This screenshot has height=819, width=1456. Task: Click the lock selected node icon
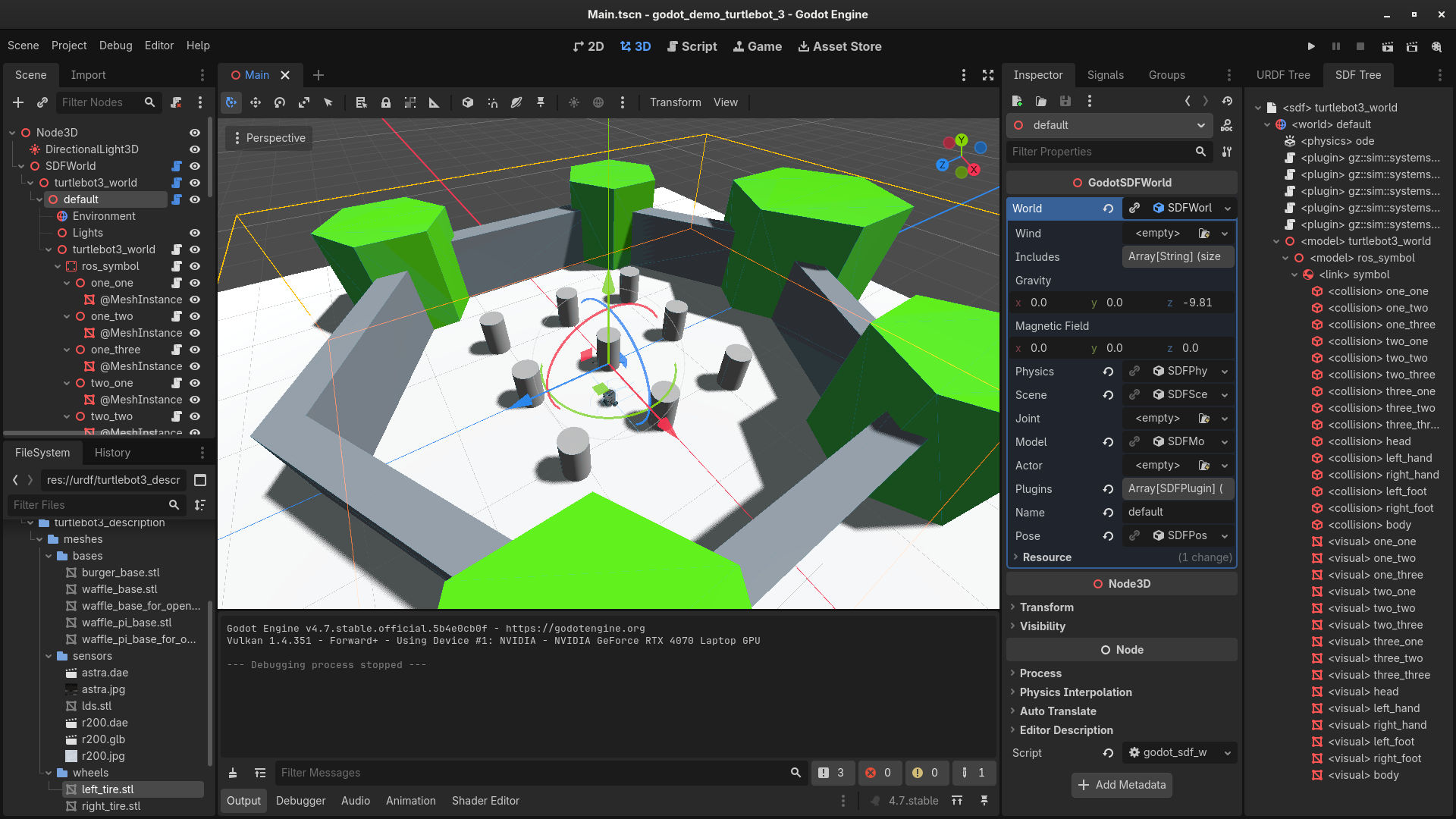[x=386, y=102]
